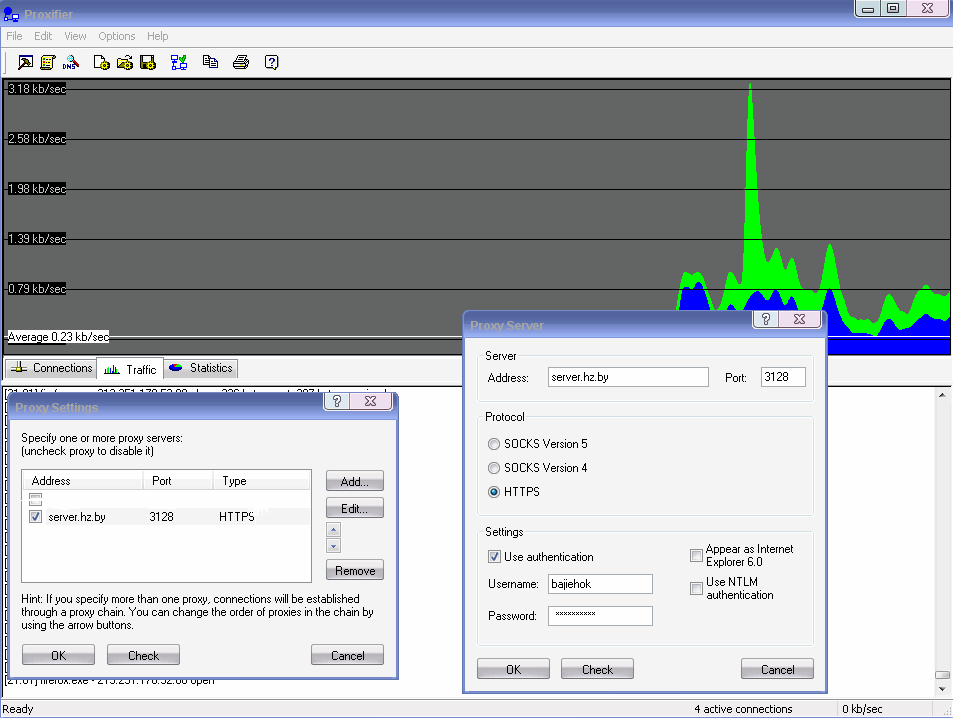Image resolution: width=953 pixels, height=718 pixels.
Task: Click '3.18 kb/sec' graph label
Action: pyautogui.click(x=37, y=89)
